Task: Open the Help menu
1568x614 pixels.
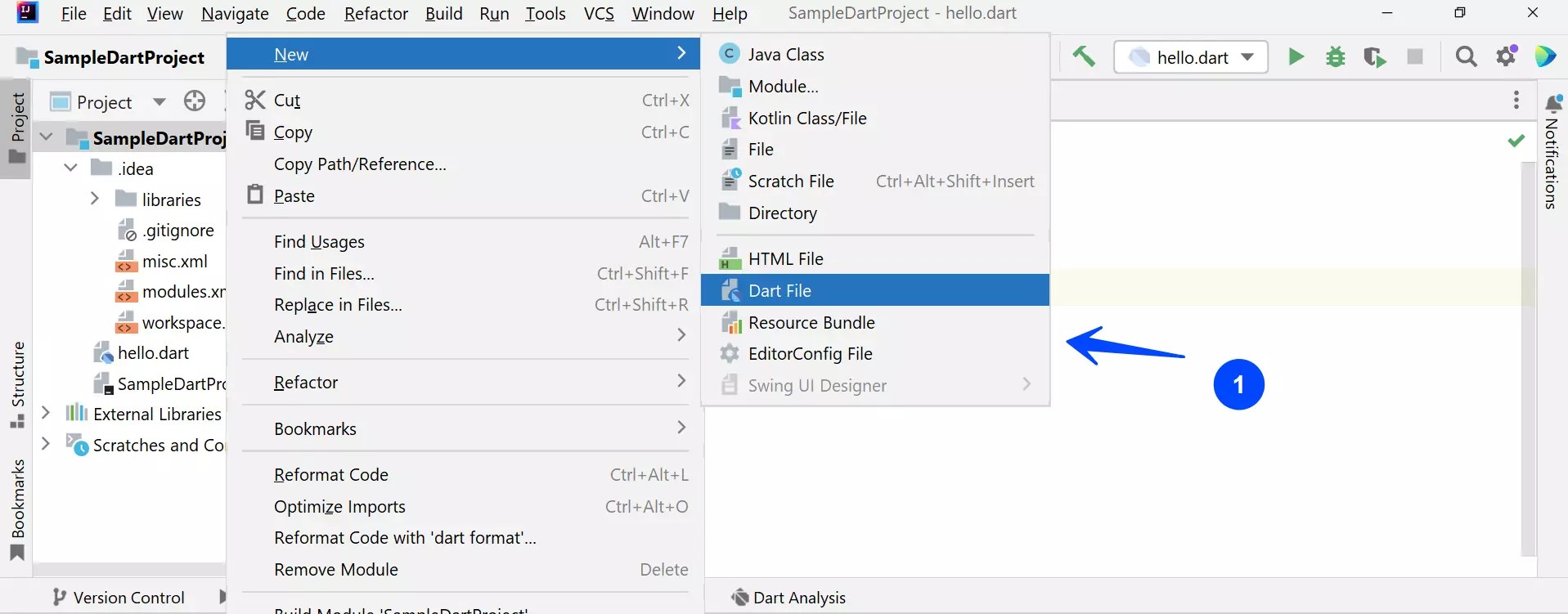Action: click(730, 13)
